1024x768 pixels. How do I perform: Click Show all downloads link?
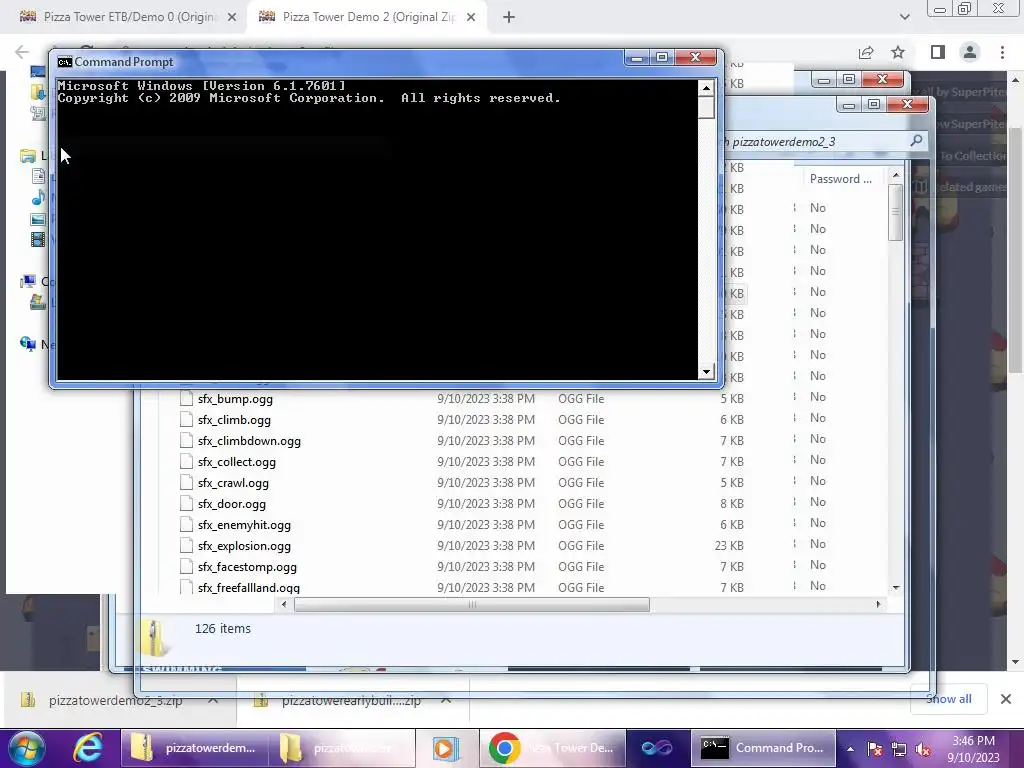pos(948,699)
